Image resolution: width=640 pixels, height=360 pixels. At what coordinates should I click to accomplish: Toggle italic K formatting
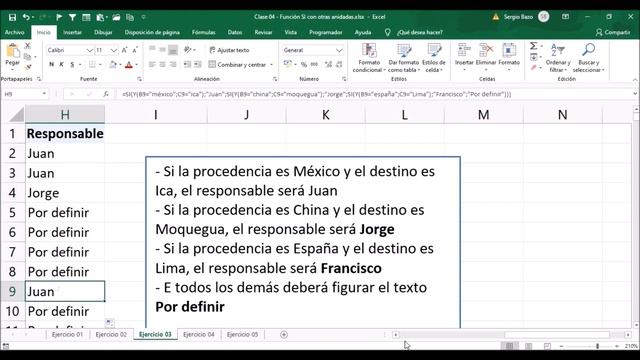(62, 64)
